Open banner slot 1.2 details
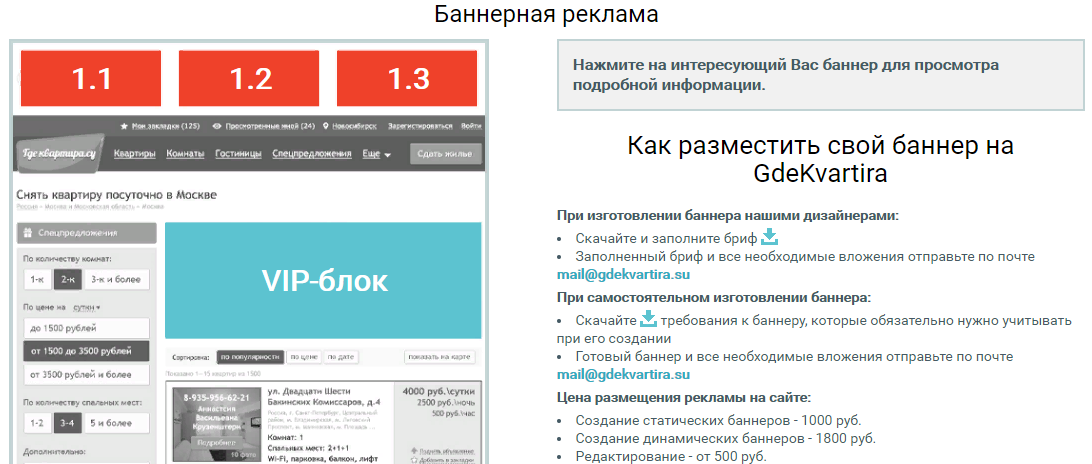This screenshot has width=1092, height=464. [x=249, y=78]
